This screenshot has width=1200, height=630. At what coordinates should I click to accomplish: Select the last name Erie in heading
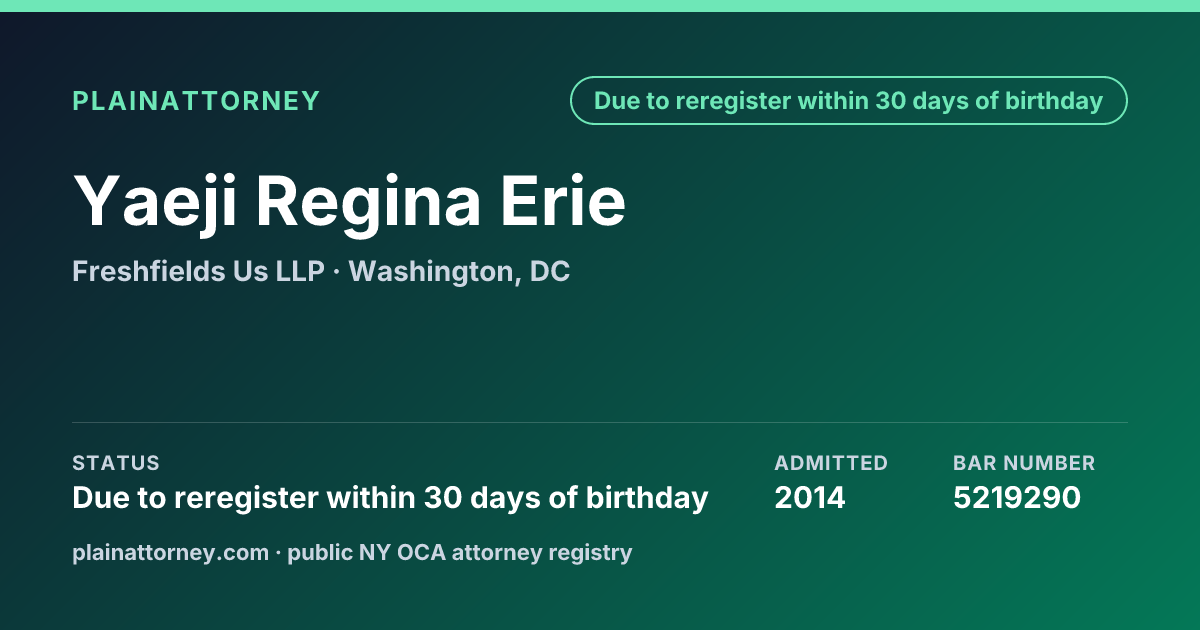pyautogui.click(x=565, y=201)
